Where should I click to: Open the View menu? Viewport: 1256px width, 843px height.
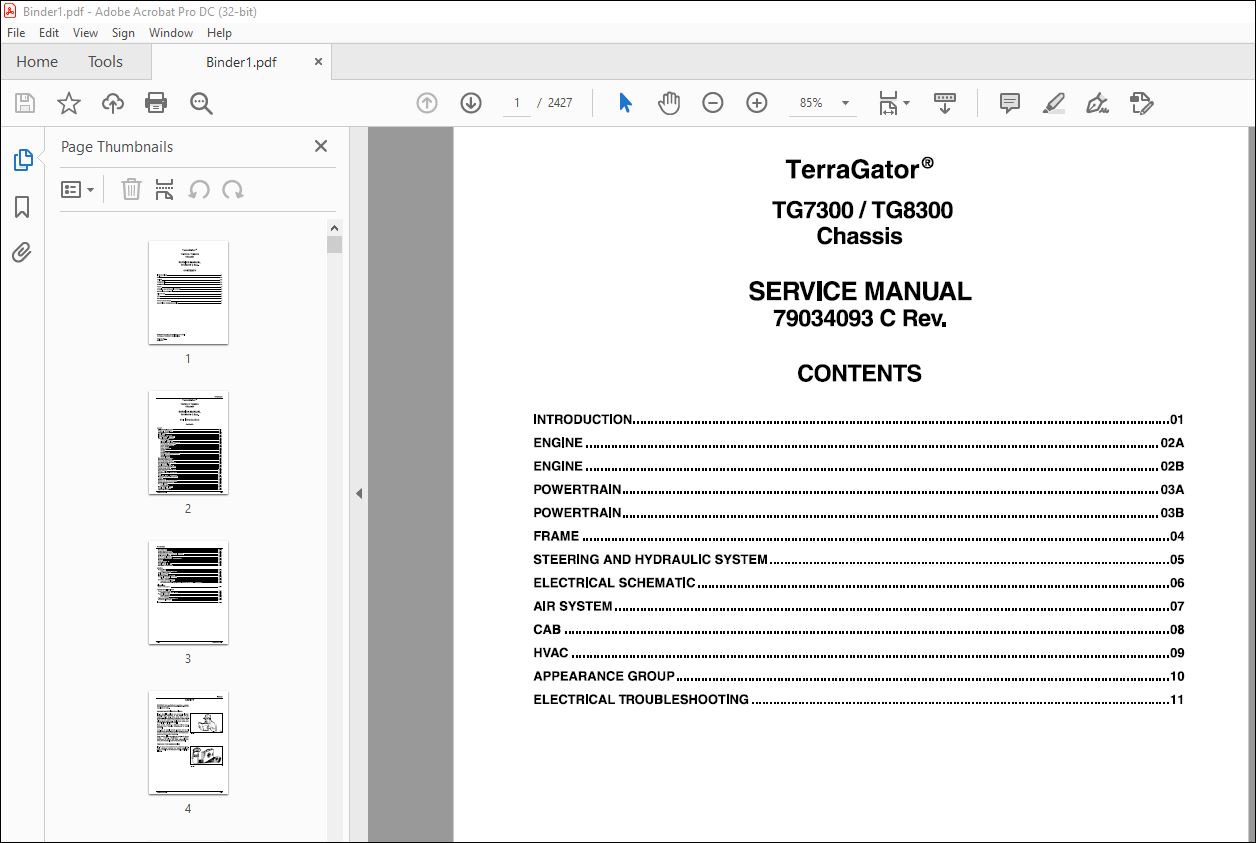(86, 33)
